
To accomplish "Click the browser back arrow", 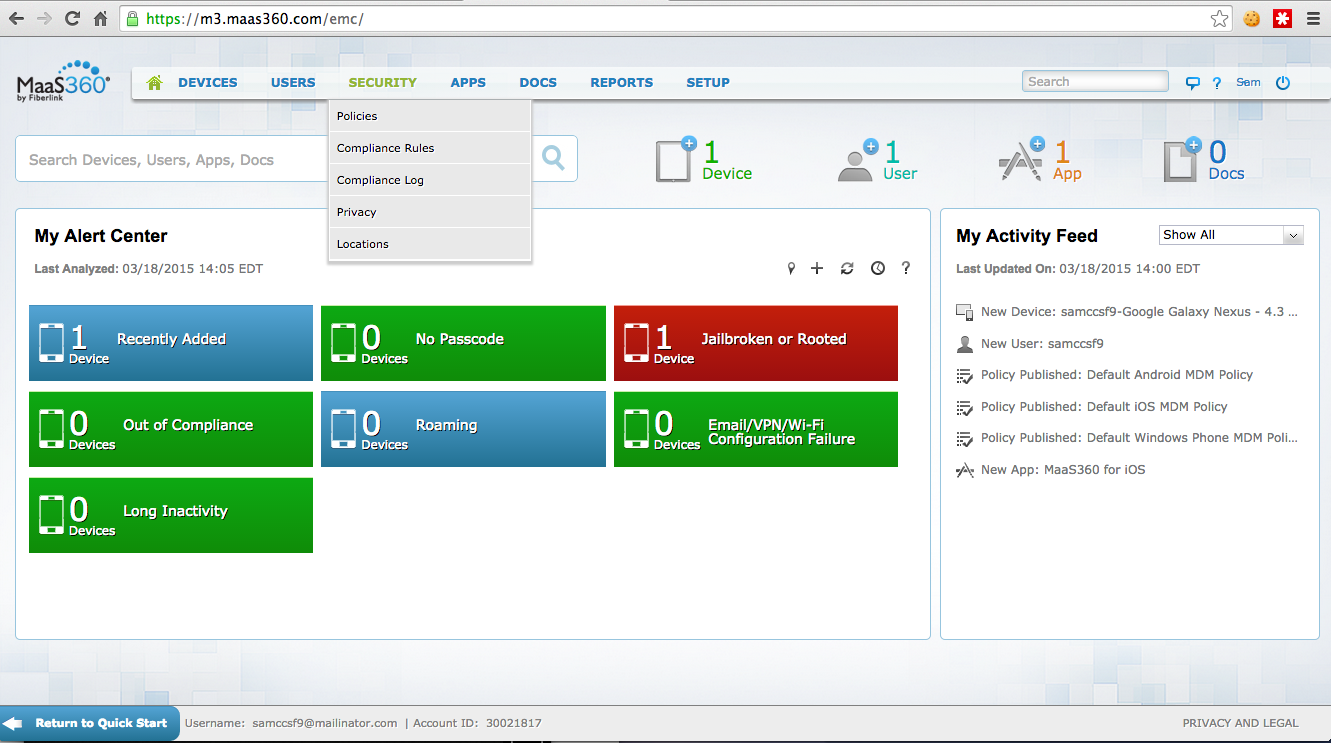I will click(x=18, y=19).
